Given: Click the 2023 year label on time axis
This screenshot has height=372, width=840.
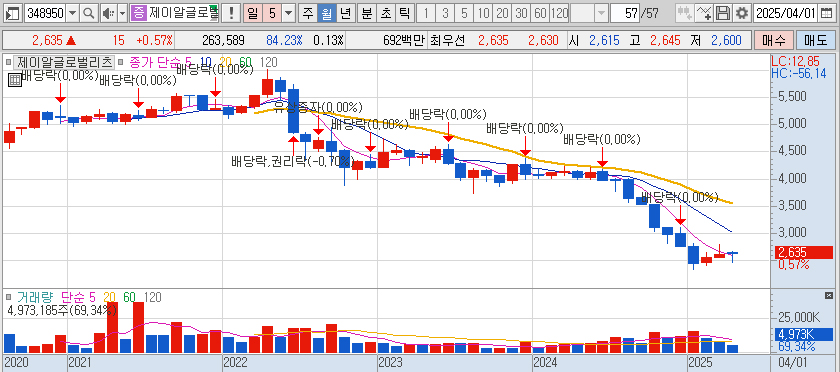Looking at the screenshot, I should point(391,362).
